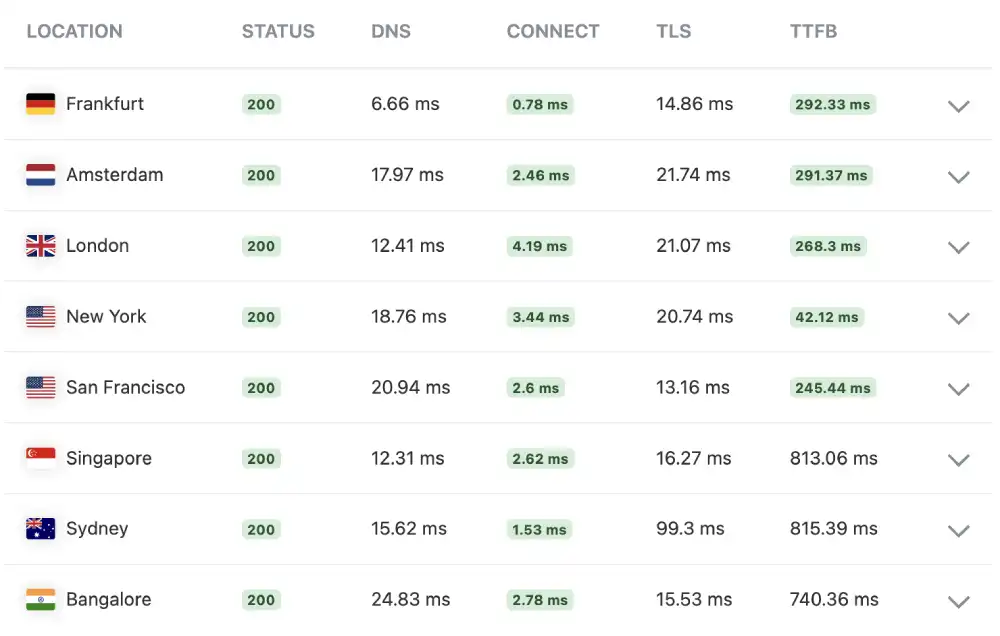
Task: Expand the New York row details
Action: point(958,319)
